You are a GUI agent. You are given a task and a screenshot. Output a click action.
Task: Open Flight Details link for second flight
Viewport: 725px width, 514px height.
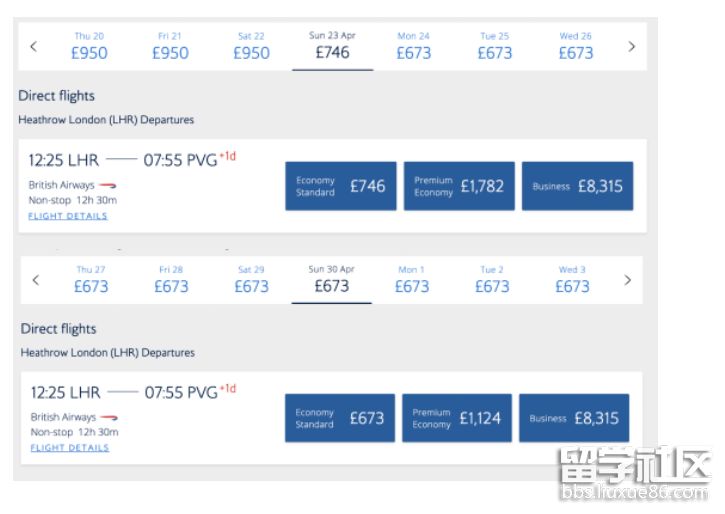tap(70, 447)
